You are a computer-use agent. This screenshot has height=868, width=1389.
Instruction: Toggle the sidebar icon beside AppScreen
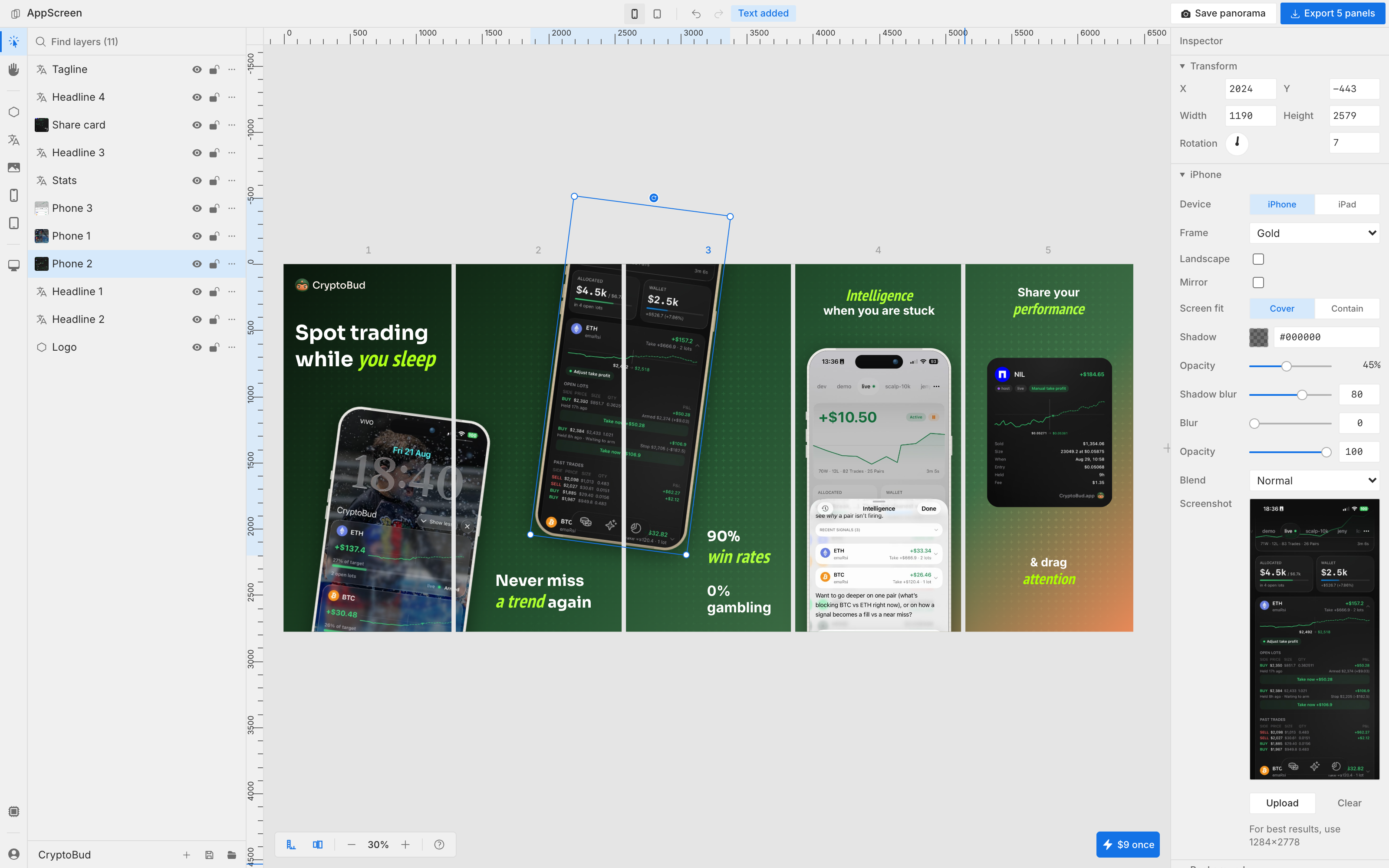[x=16, y=13]
